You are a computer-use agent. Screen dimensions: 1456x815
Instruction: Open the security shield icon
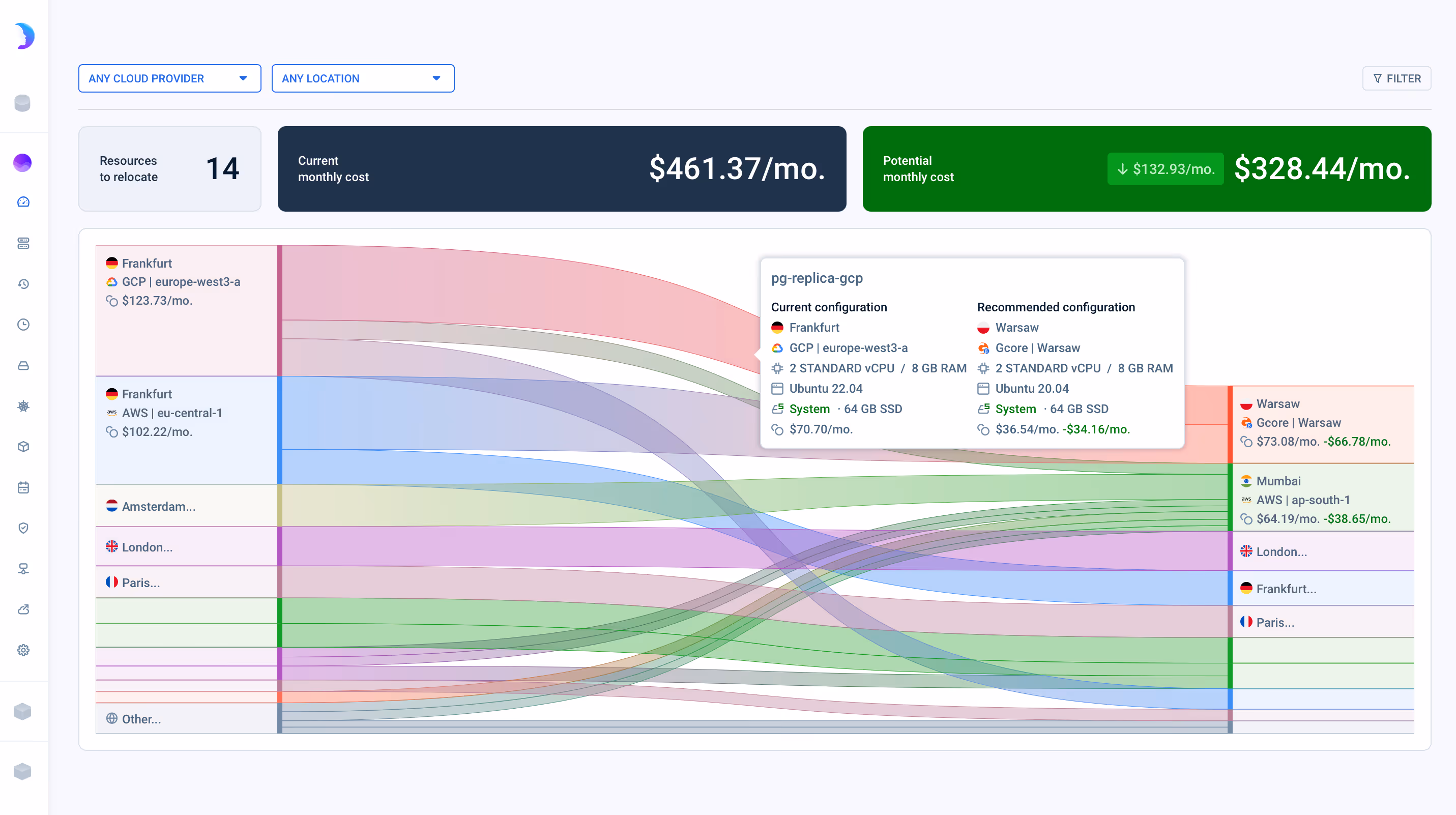pos(23,528)
